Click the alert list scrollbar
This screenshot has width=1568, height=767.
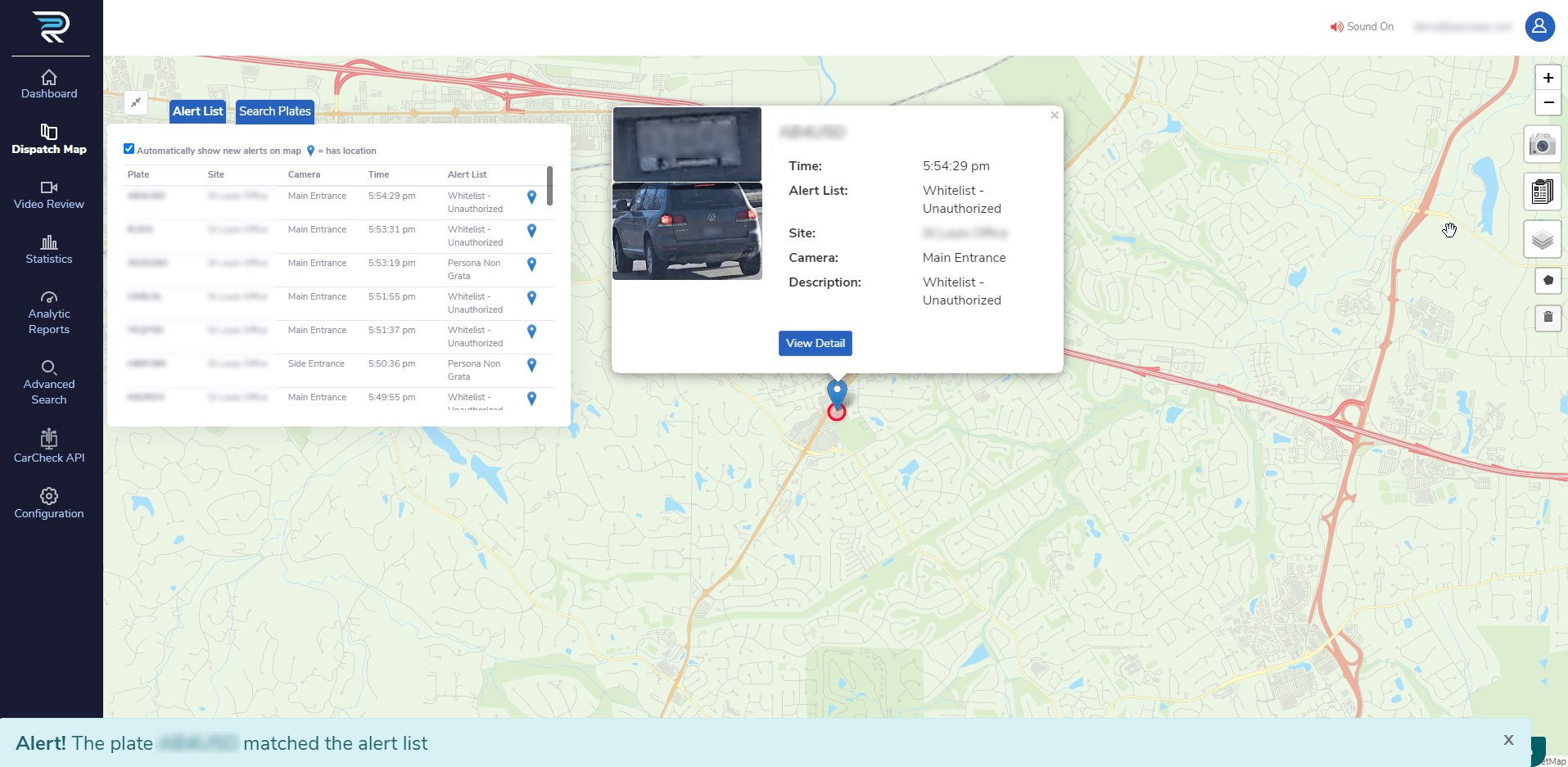[549, 186]
